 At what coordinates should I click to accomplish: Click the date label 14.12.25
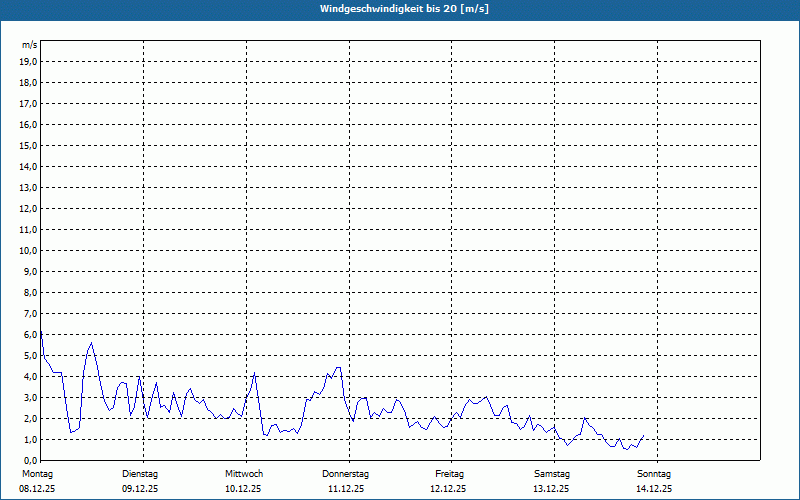[x=654, y=489]
